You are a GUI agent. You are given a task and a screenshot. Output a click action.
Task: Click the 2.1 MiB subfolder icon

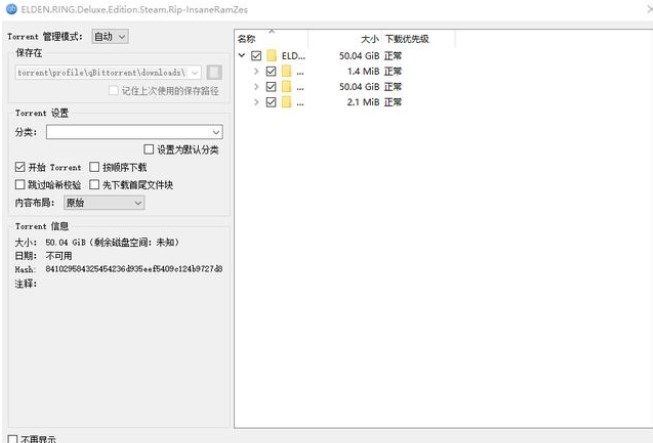287,102
